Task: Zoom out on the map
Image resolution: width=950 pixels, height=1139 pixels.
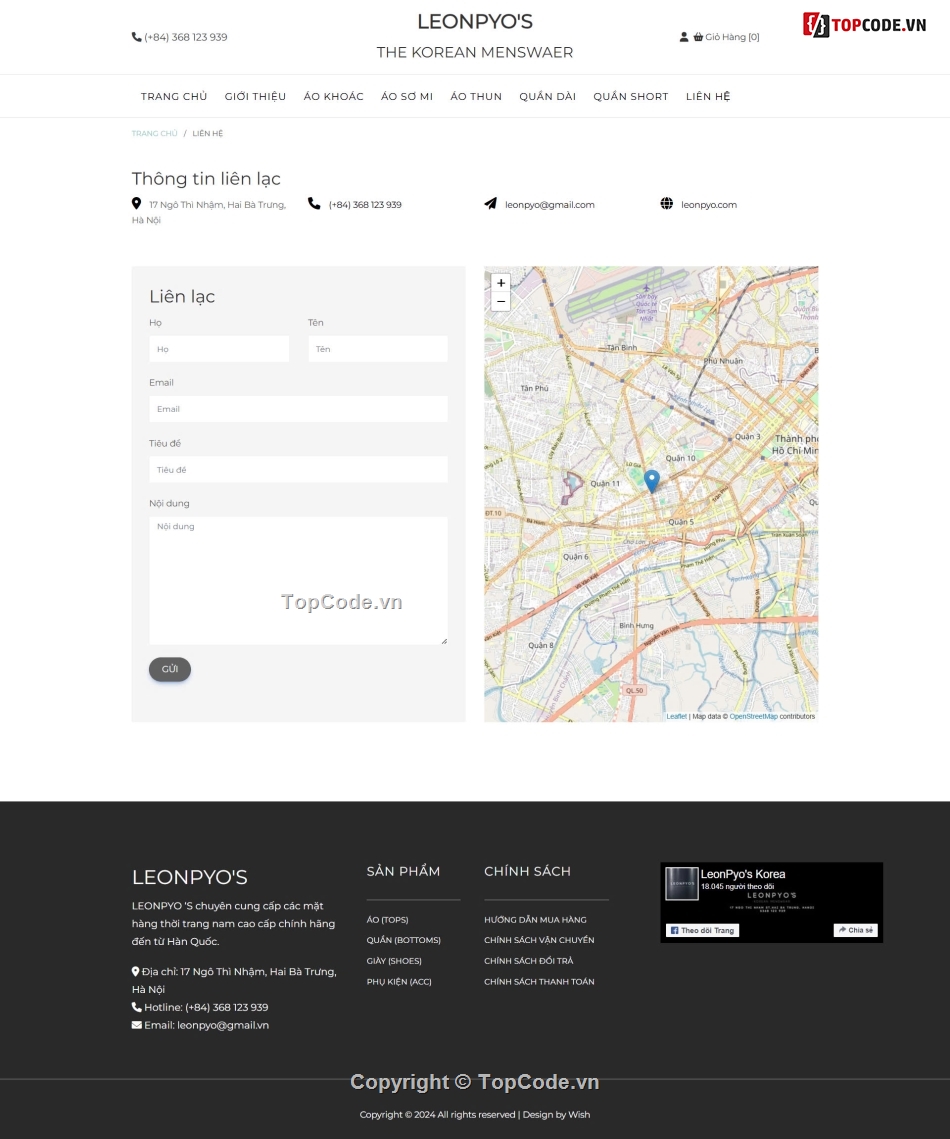Action: [x=500, y=301]
